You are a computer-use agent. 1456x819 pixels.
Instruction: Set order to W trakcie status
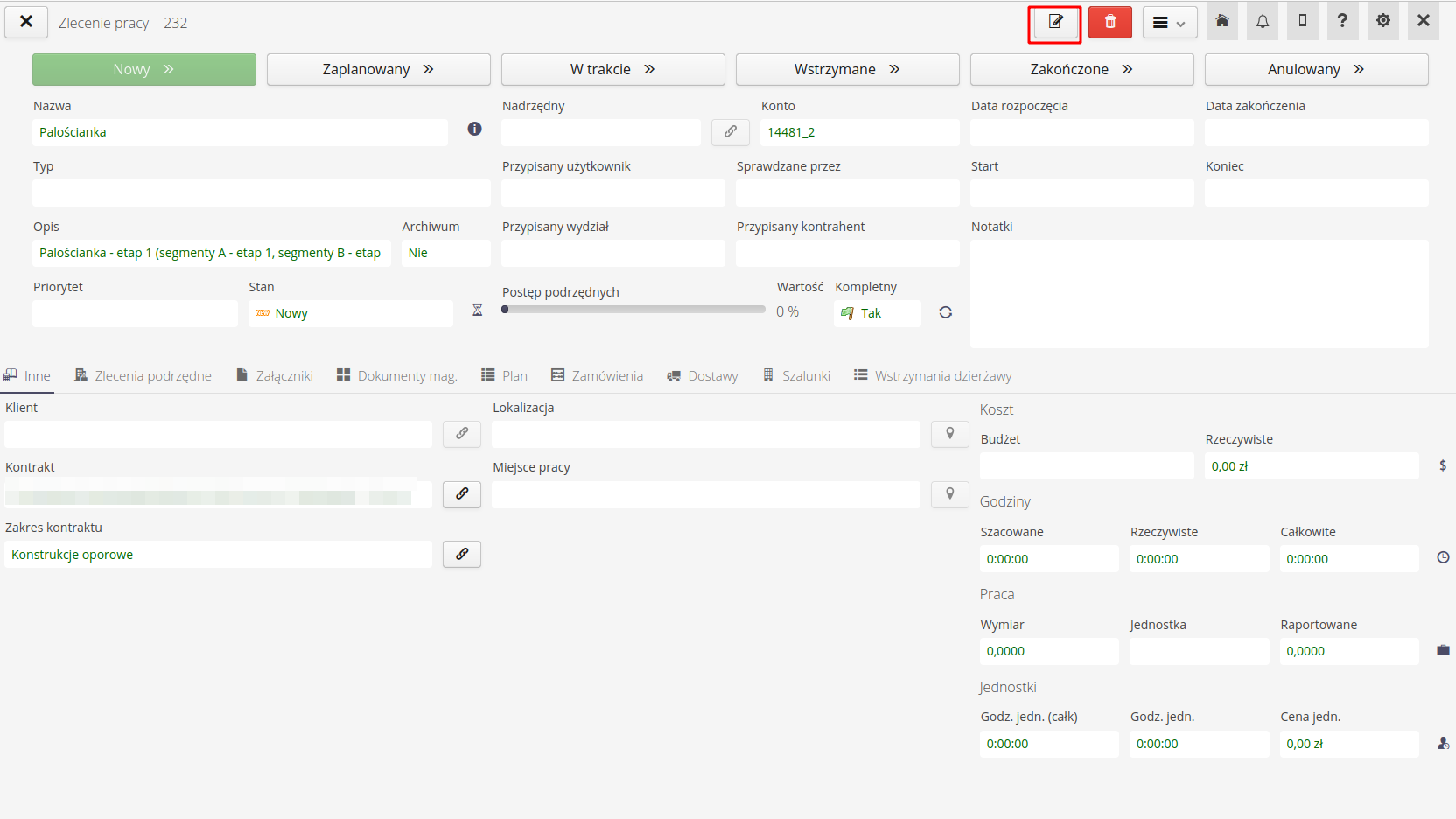[612, 68]
